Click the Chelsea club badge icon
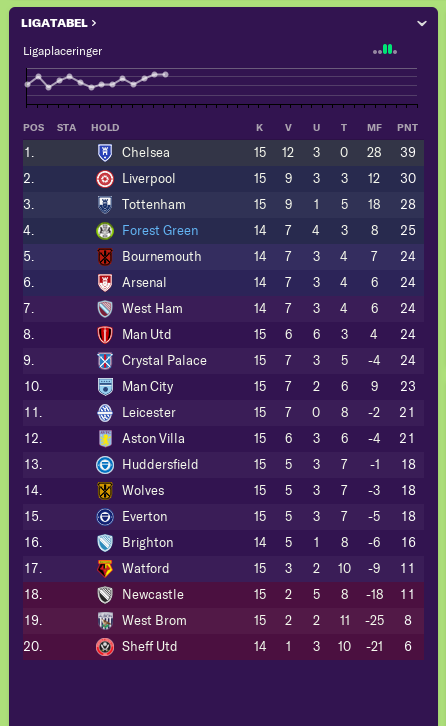Image resolution: width=446 pixels, height=726 pixels. tap(105, 152)
